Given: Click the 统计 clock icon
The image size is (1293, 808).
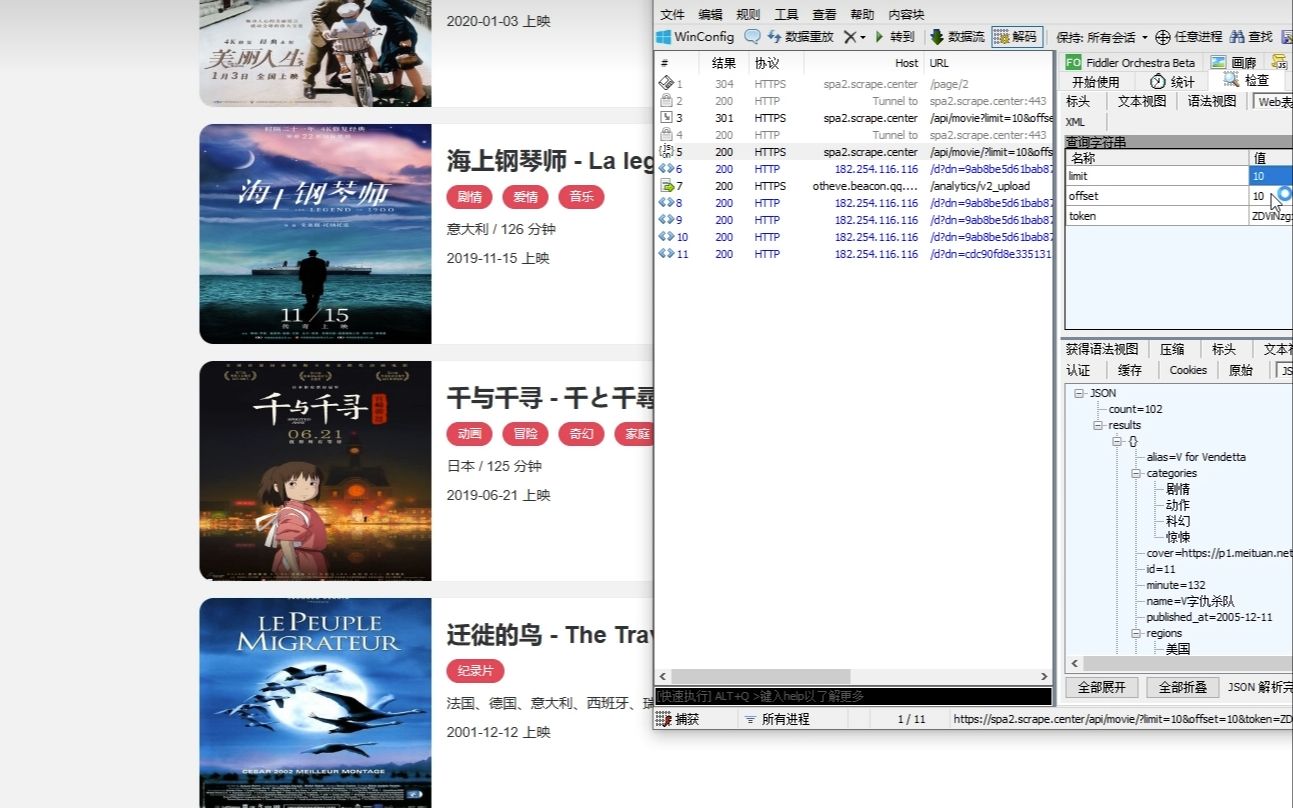Looking at the screenshot, I should point(1158,81).
